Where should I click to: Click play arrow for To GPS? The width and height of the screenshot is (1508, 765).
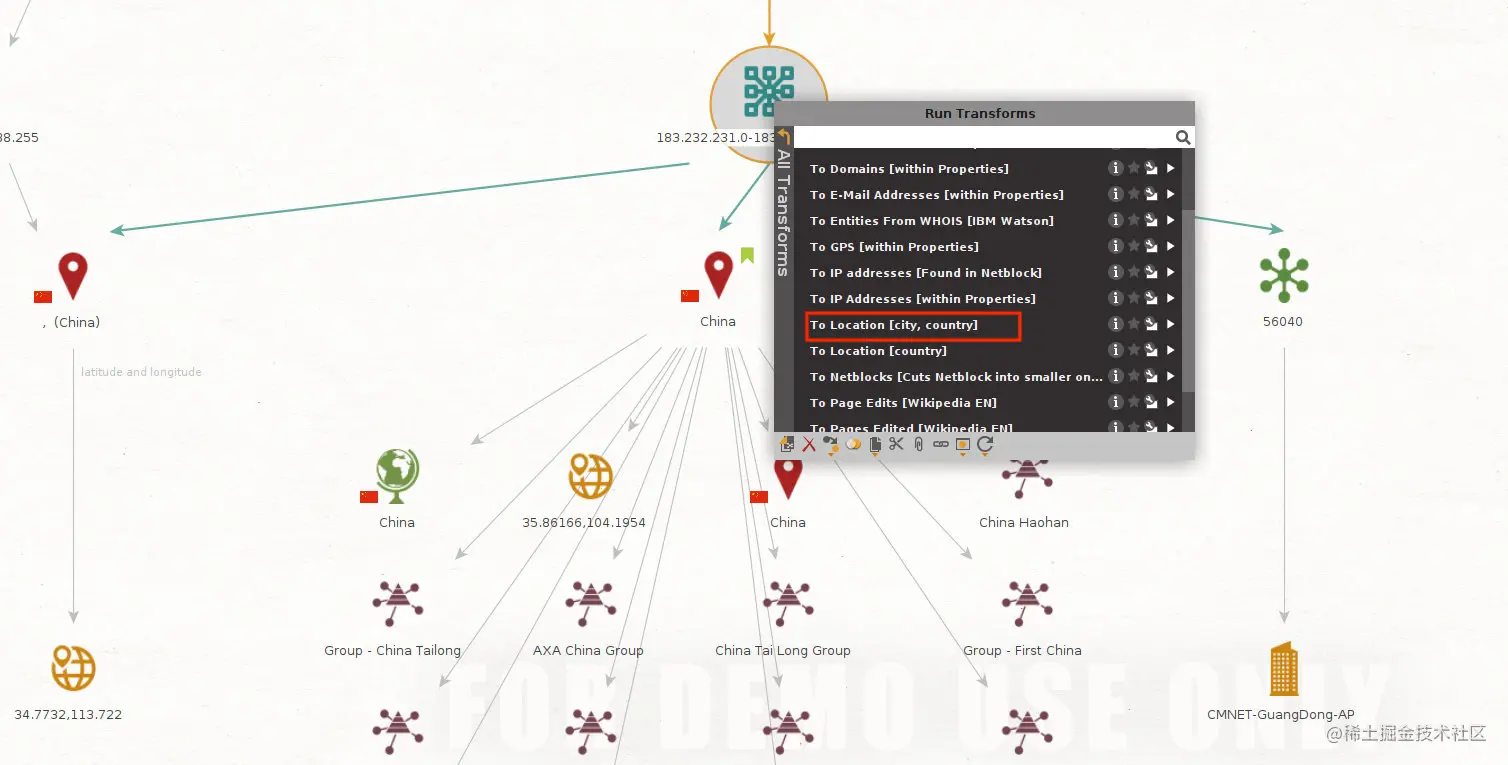[x=1170, y=246]
